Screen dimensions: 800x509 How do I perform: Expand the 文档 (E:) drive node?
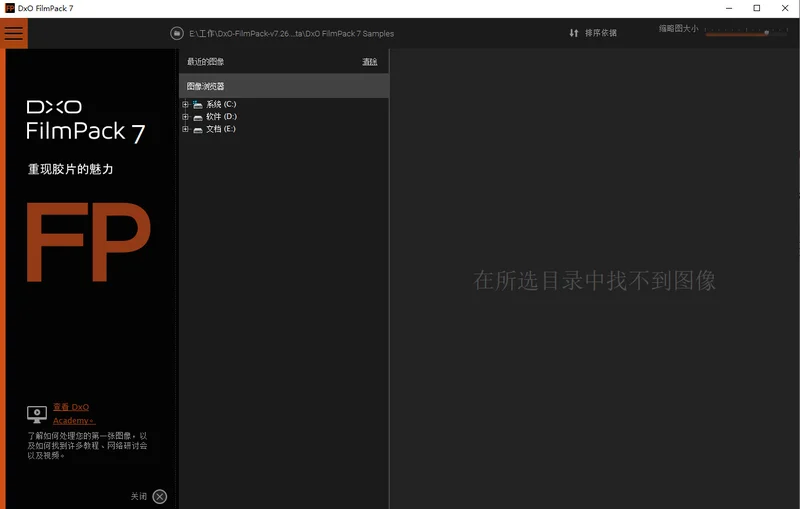[185, 129]
